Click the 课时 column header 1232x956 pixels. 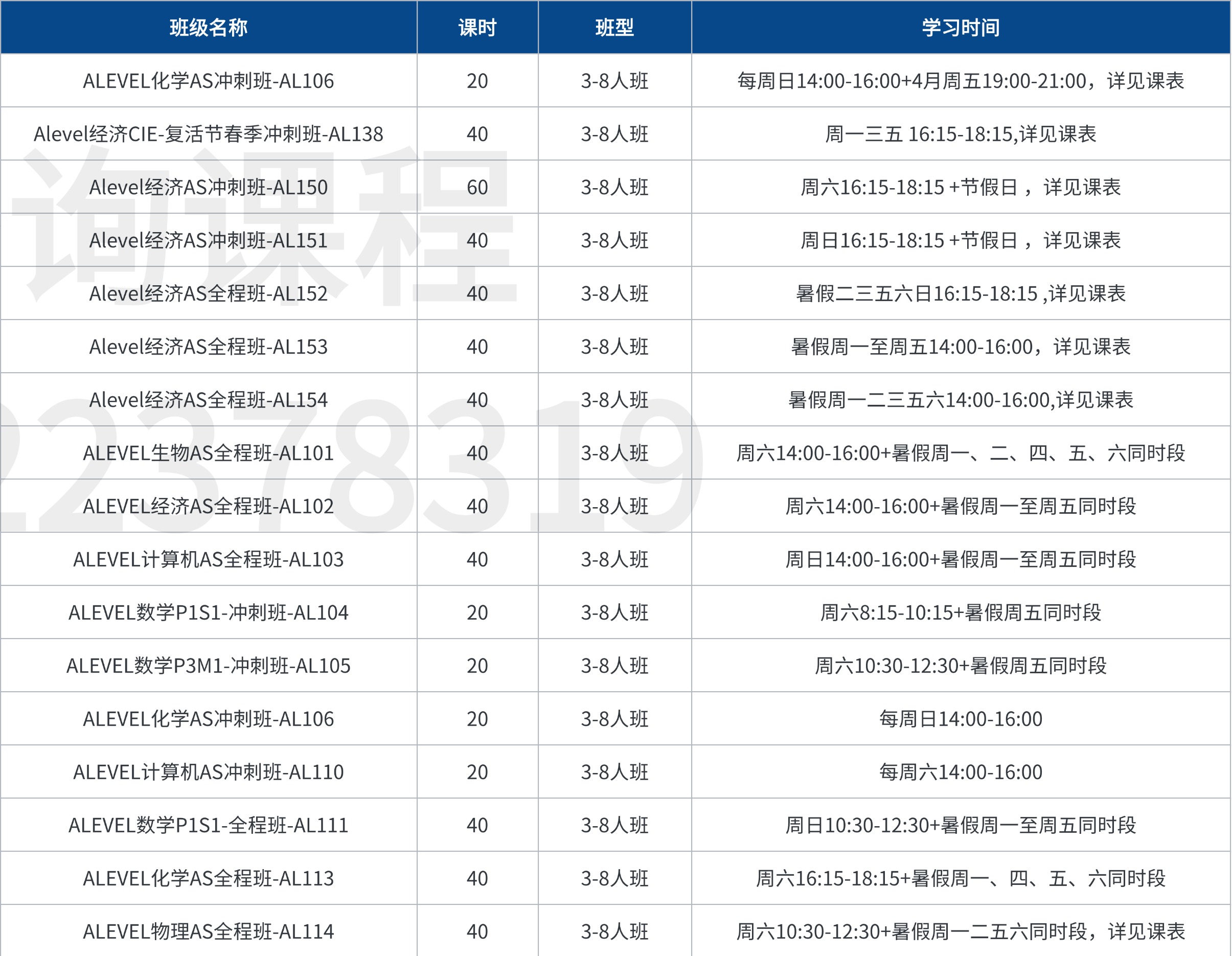point(477,27)
